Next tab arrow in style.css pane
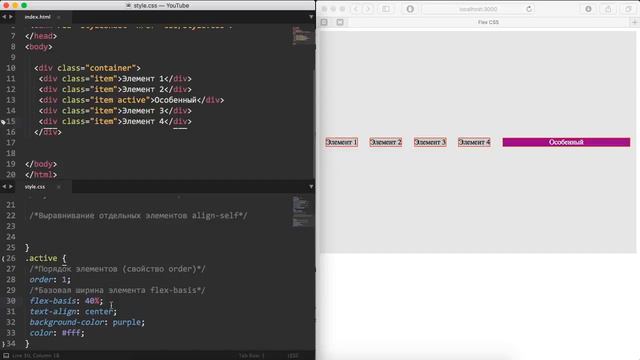Viewport: 640px width, 360px height. pos(11,187)
